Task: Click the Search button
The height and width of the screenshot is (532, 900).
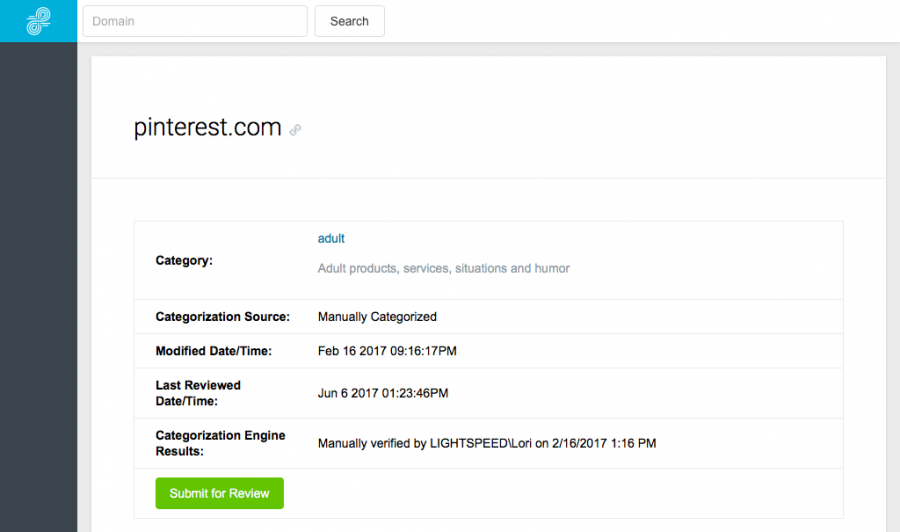Action: point(350,21)
